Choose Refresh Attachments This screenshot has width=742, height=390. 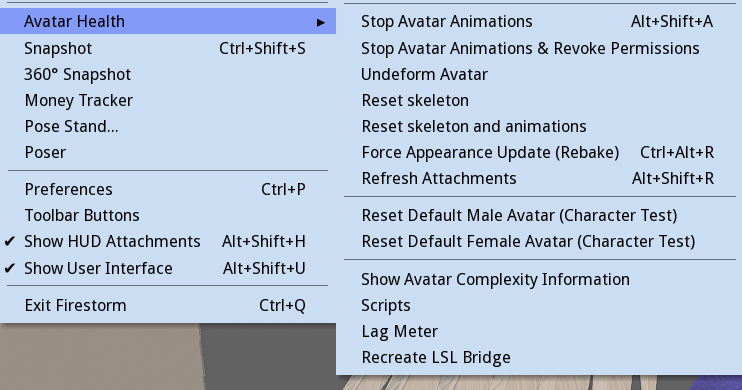coord(539,178)
